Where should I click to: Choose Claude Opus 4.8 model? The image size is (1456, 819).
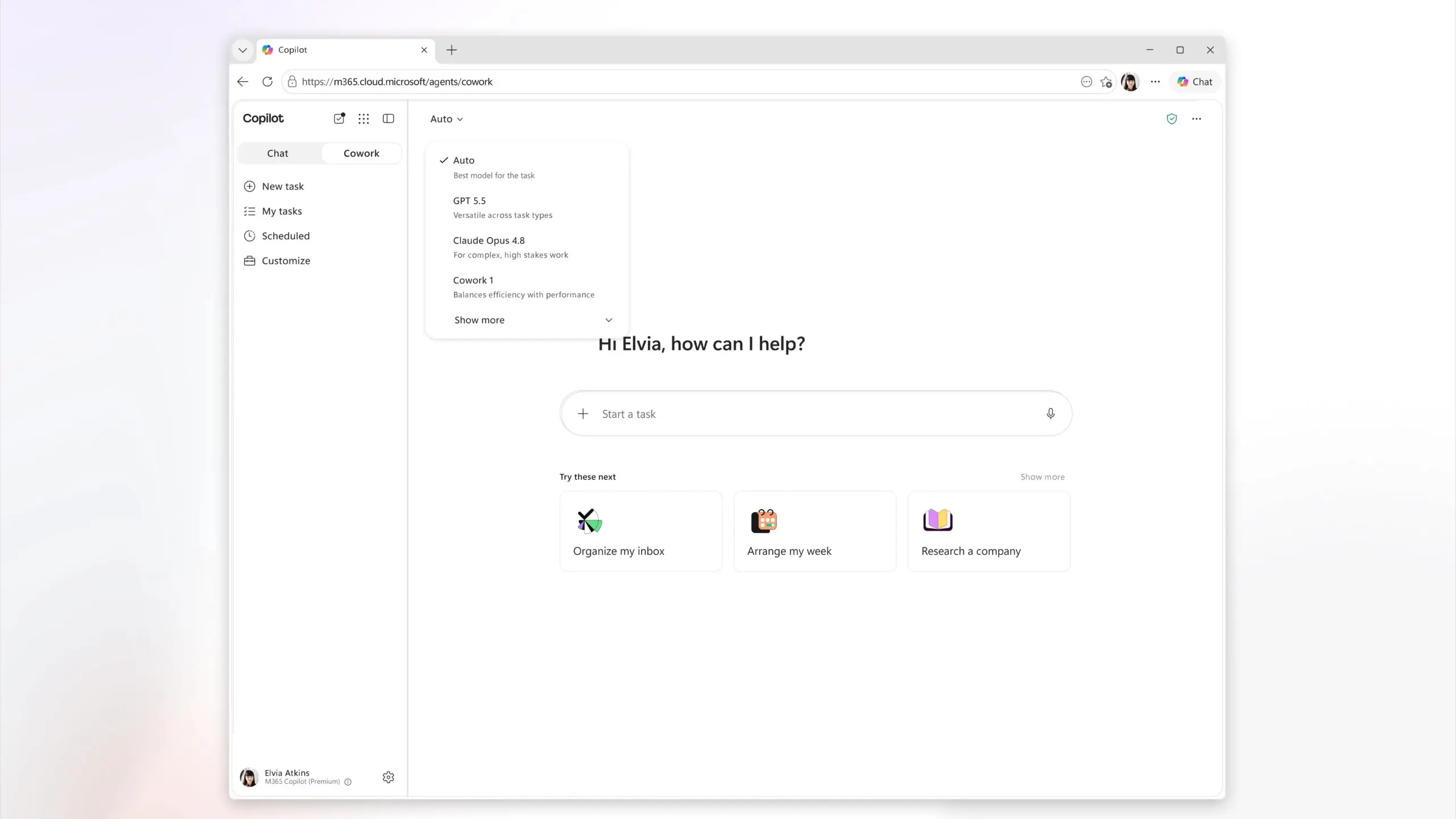(x=527, y=247)
